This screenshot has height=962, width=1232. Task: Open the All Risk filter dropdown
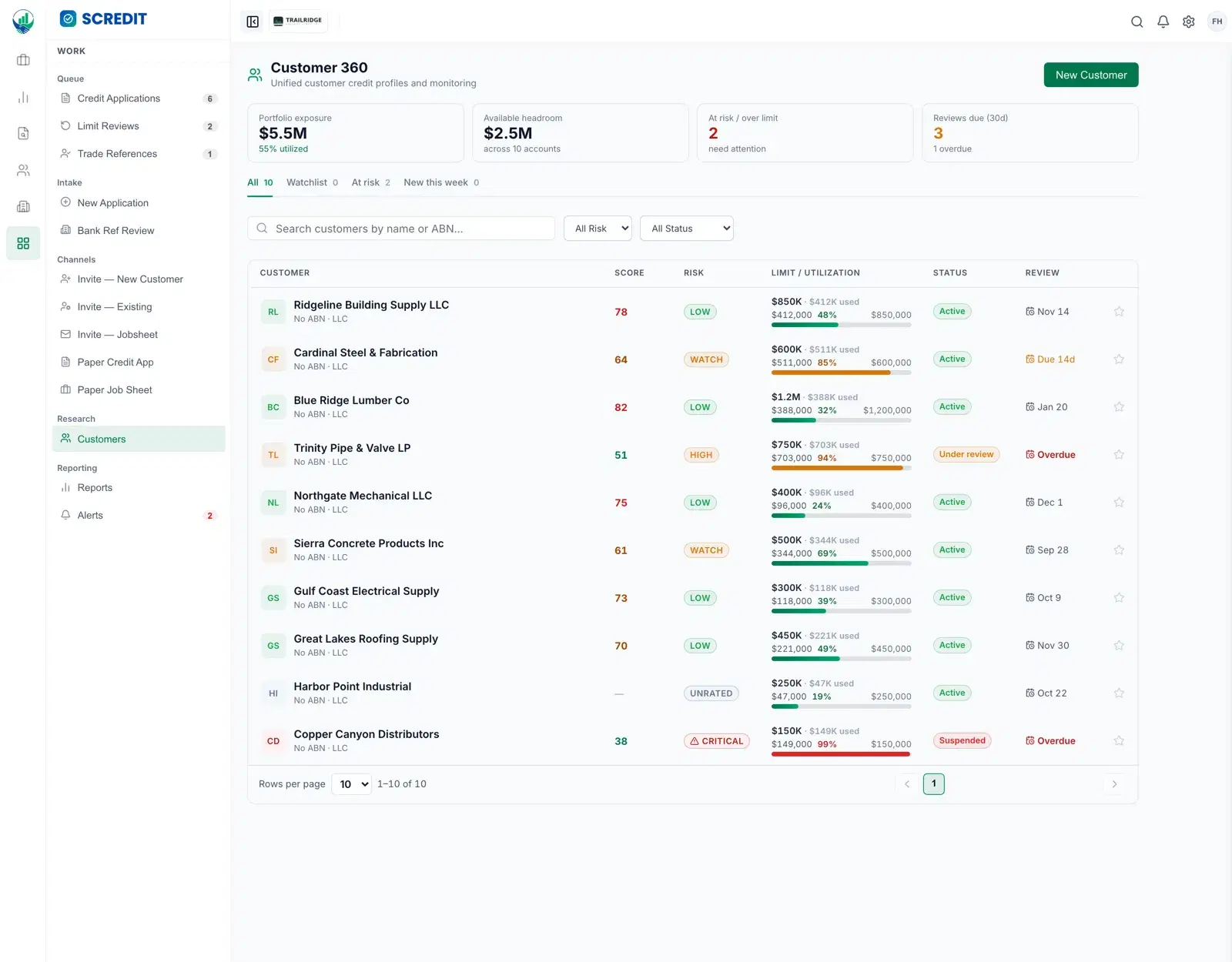click(598, 229)
